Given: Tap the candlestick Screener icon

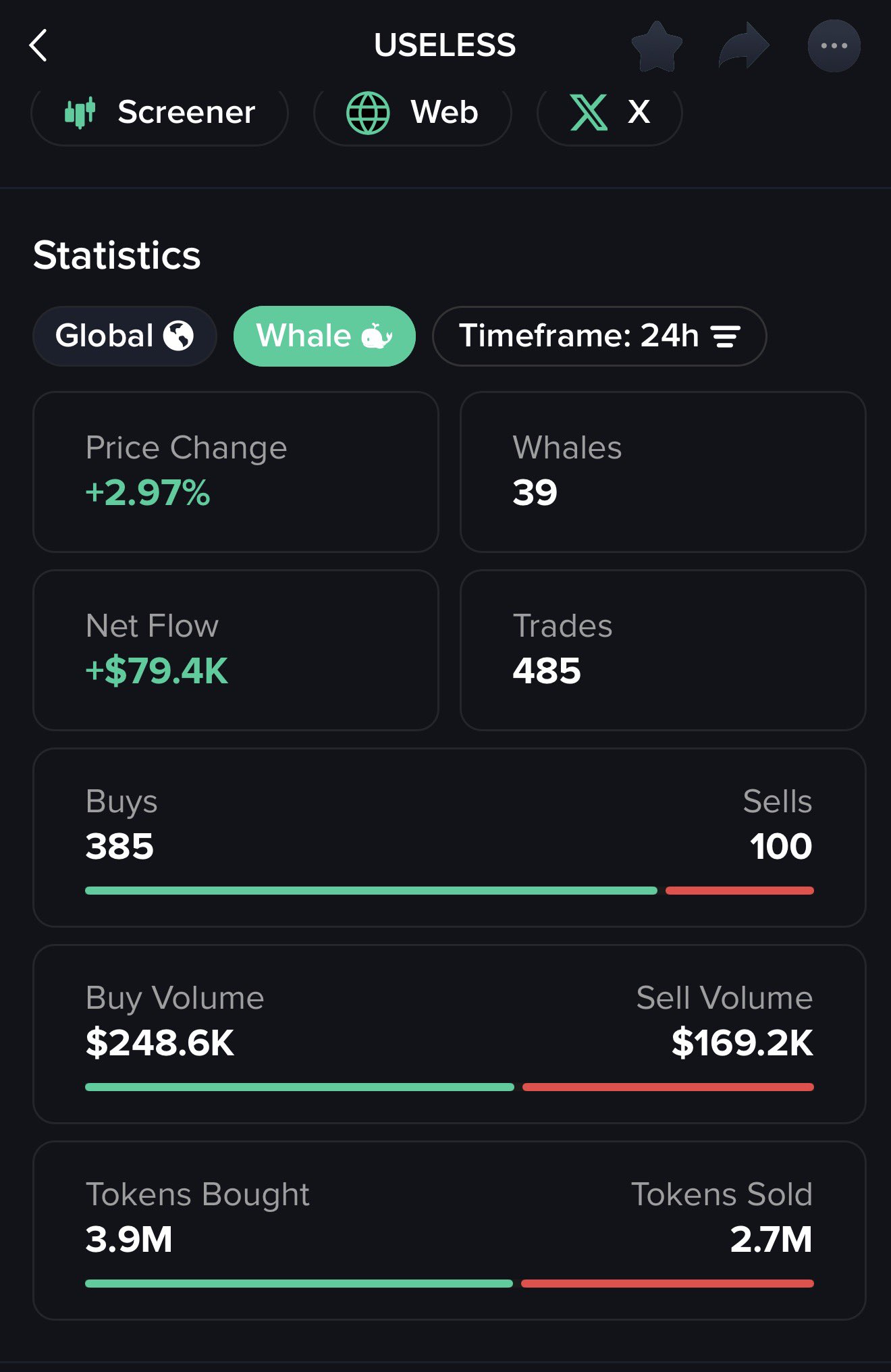Looking at the screenshot, I should (x=80, y=112).
